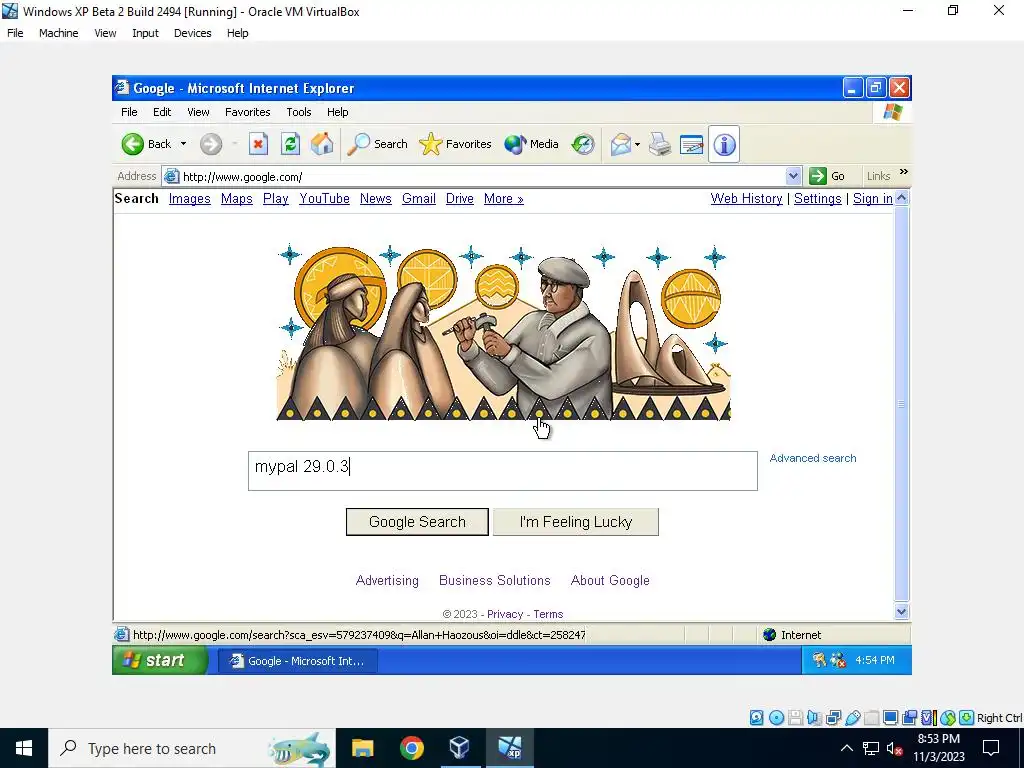Open VirtualBox window View menu
Viewport: 1024px width, 768px height.
[x=104, y=33]
